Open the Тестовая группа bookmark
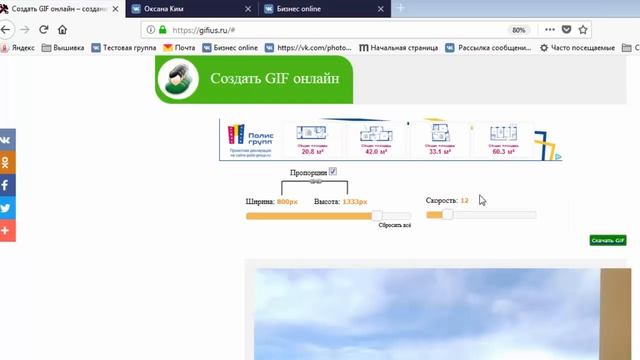Viewport: 640px width, 360px height. point(124,48)
